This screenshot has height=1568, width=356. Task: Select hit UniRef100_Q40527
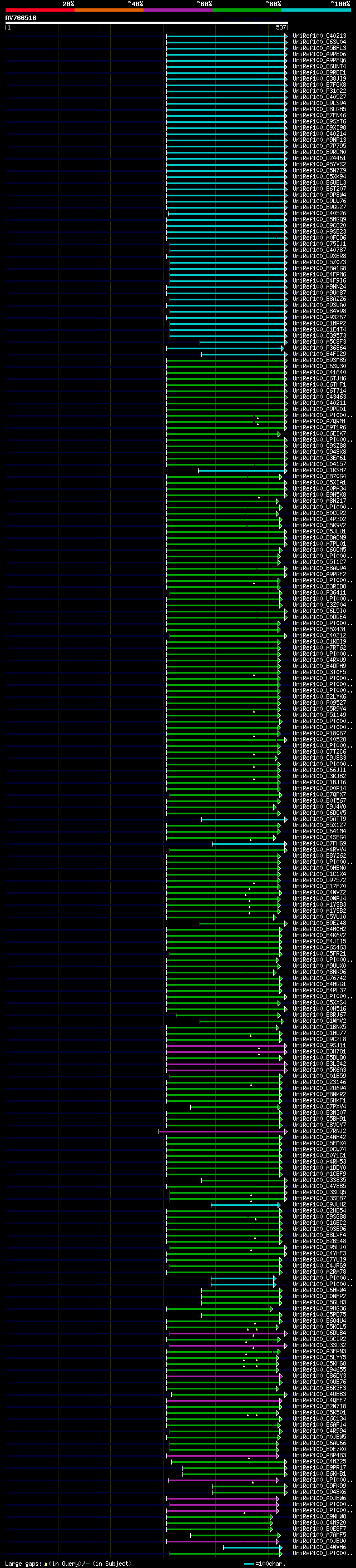[319, 97]
